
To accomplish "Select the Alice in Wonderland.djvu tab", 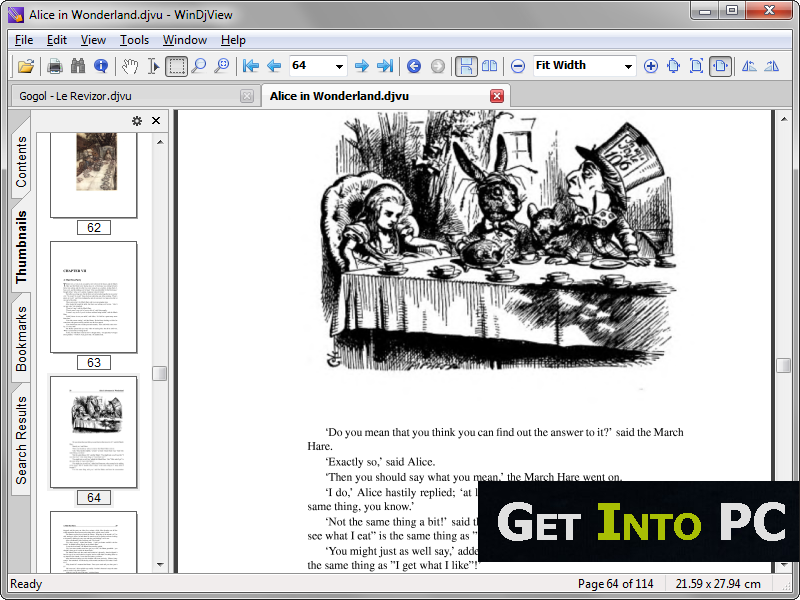I will coord(386,96).
